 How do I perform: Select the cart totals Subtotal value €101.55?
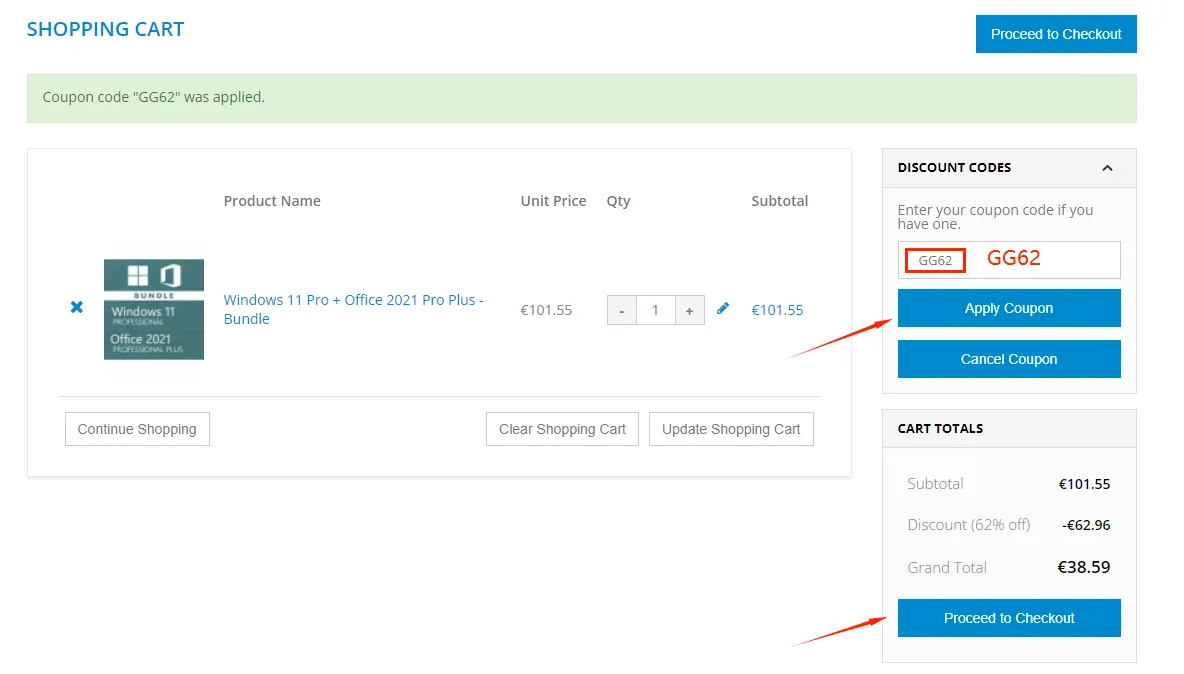tap(1084, 484)
